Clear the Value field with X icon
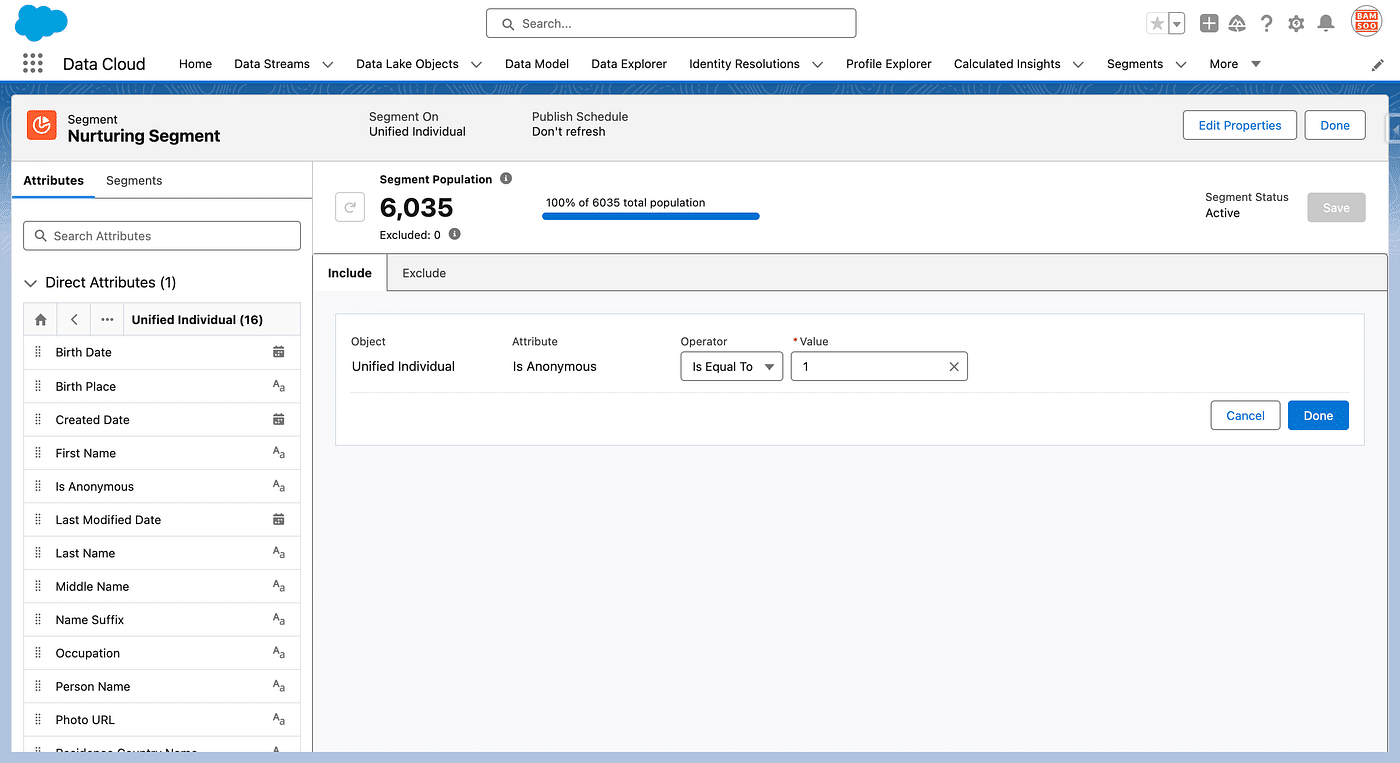This screenshot has width=1400, height=763. tap(953, 367)
